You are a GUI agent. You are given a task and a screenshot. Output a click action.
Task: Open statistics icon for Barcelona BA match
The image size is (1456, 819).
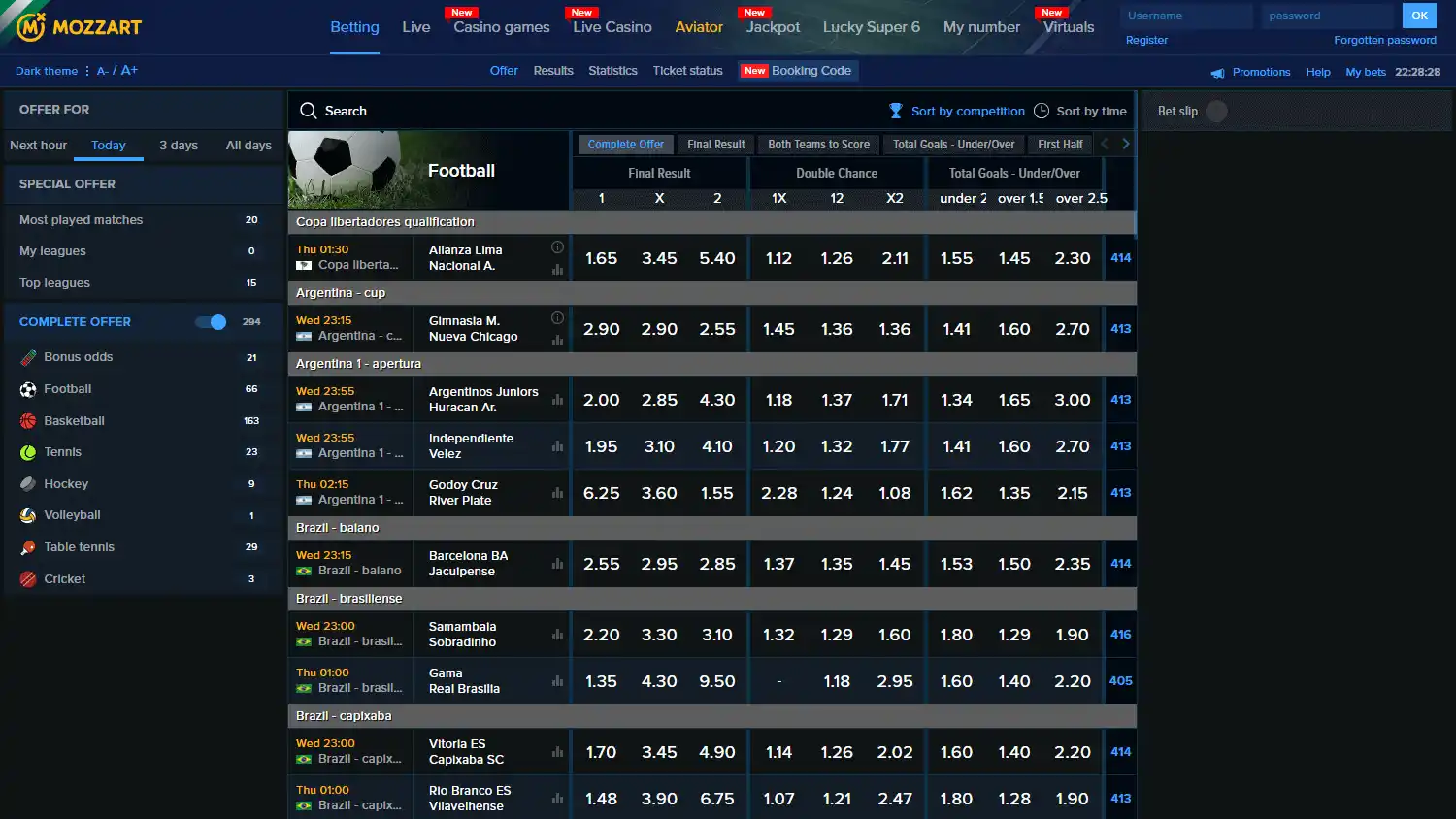[x=557, y=564]
